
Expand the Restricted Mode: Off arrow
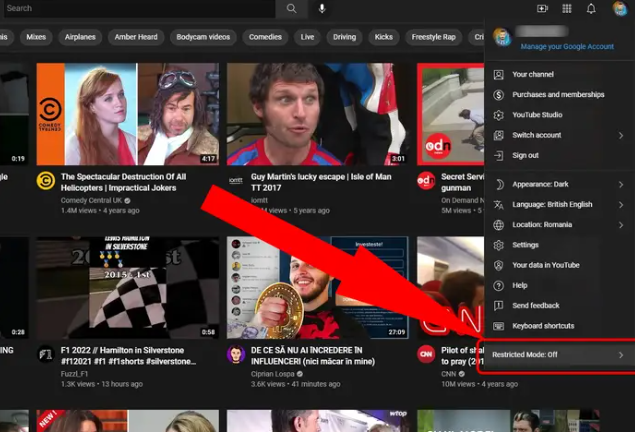pos(621,355)
